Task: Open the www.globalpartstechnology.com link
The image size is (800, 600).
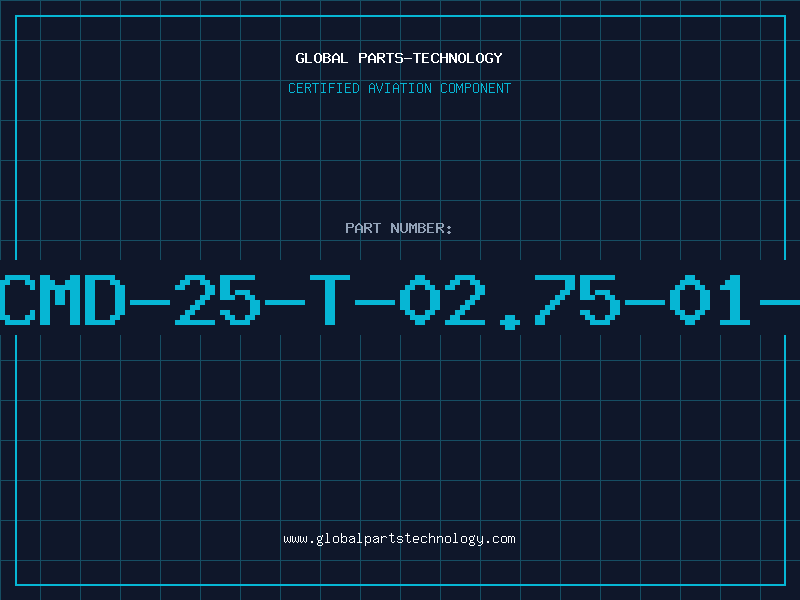Action: pos(399,539)
